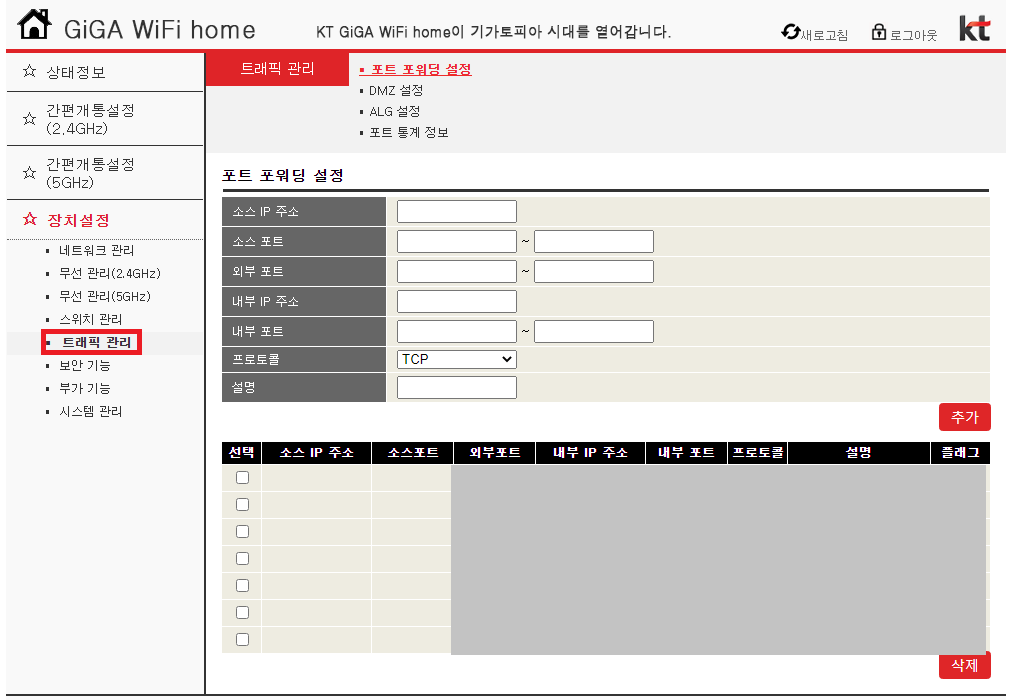Click the 로그아웃 lock icon
The width and height of the screenshot is (1012, 700).
[878, 32]
